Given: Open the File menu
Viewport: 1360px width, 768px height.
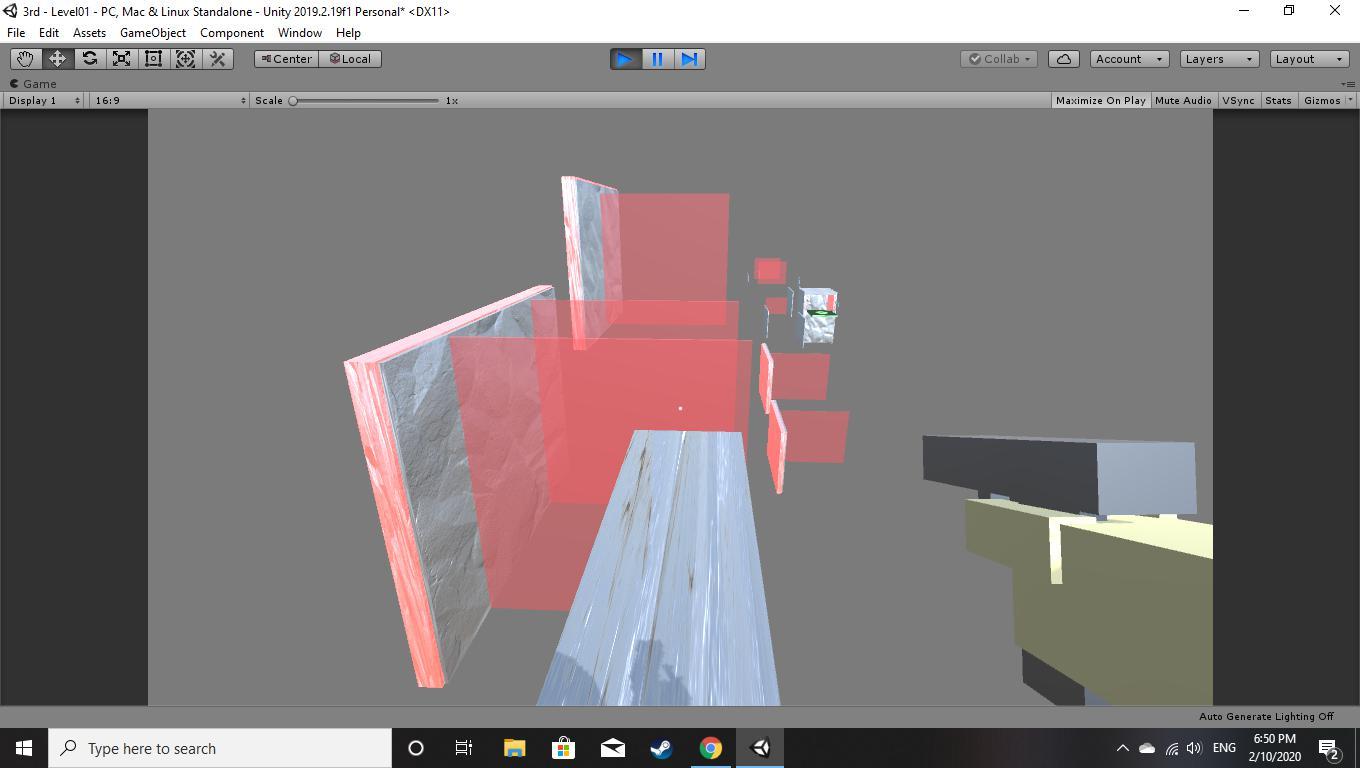Looking at the screenshot, I should (x=16, y=32).
